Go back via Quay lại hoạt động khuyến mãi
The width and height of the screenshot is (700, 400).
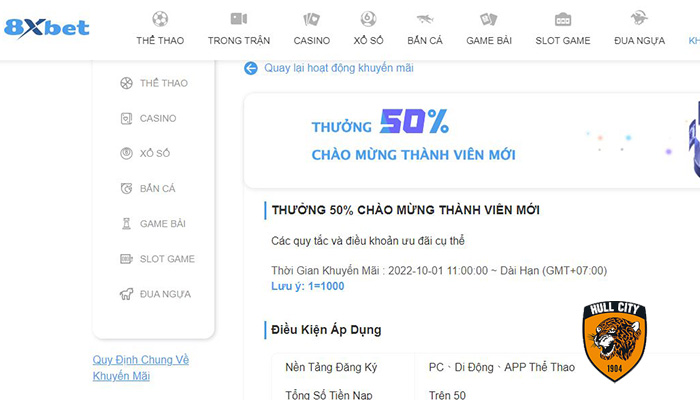tap(338, 68)
